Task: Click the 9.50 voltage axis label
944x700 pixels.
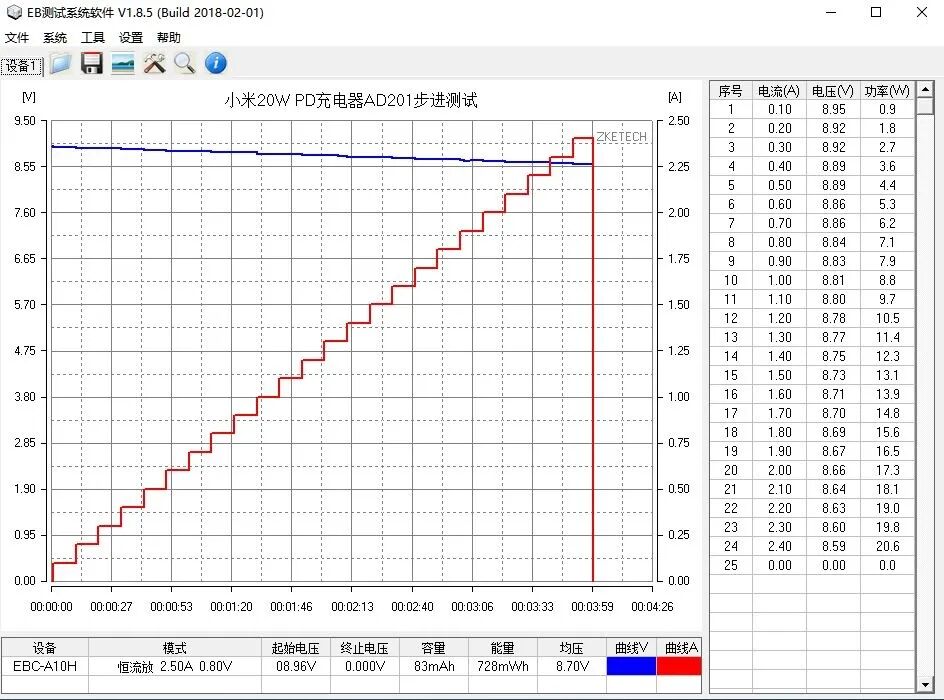Action: coord(25,121)
